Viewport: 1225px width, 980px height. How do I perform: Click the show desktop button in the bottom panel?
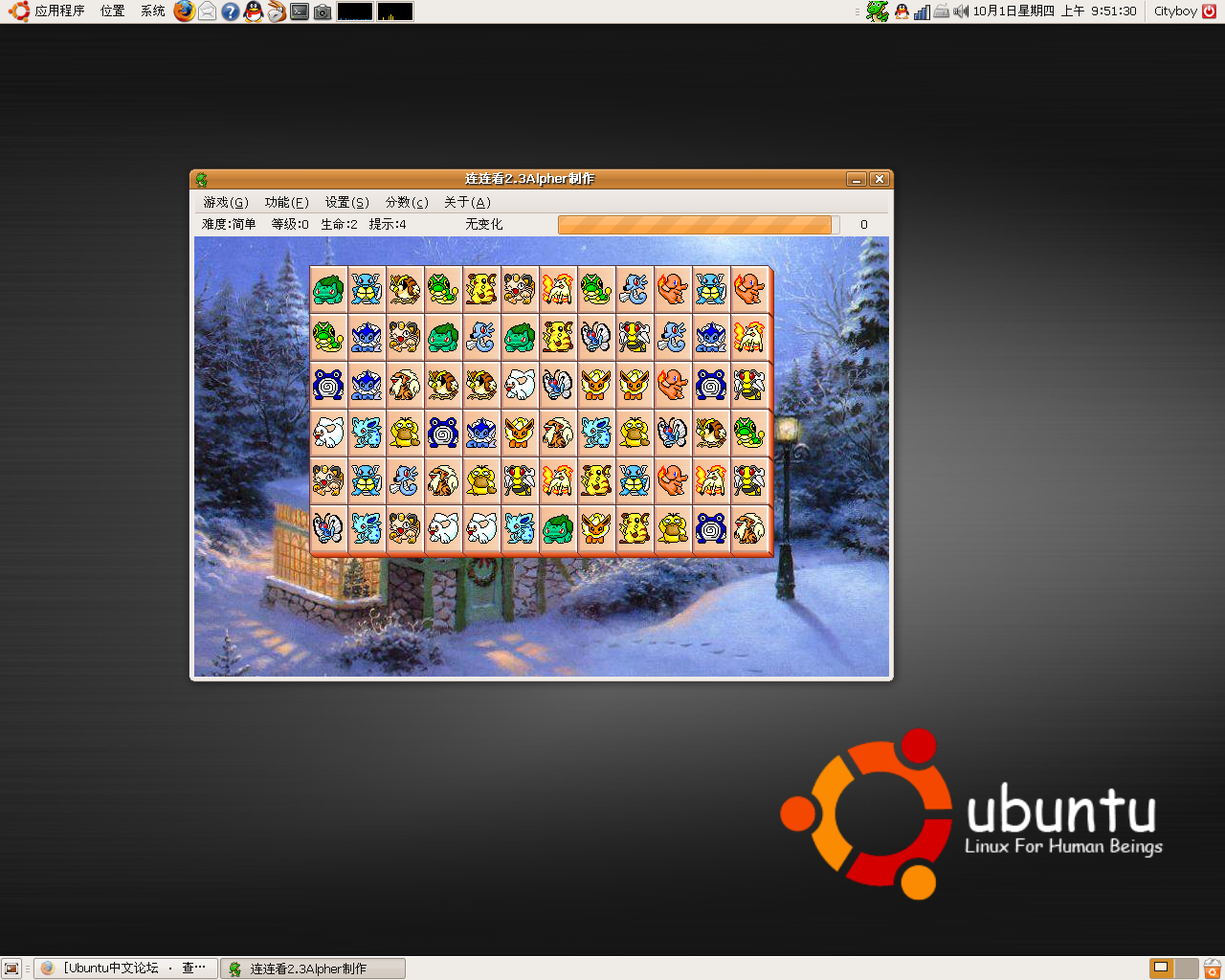click(11, 969)
